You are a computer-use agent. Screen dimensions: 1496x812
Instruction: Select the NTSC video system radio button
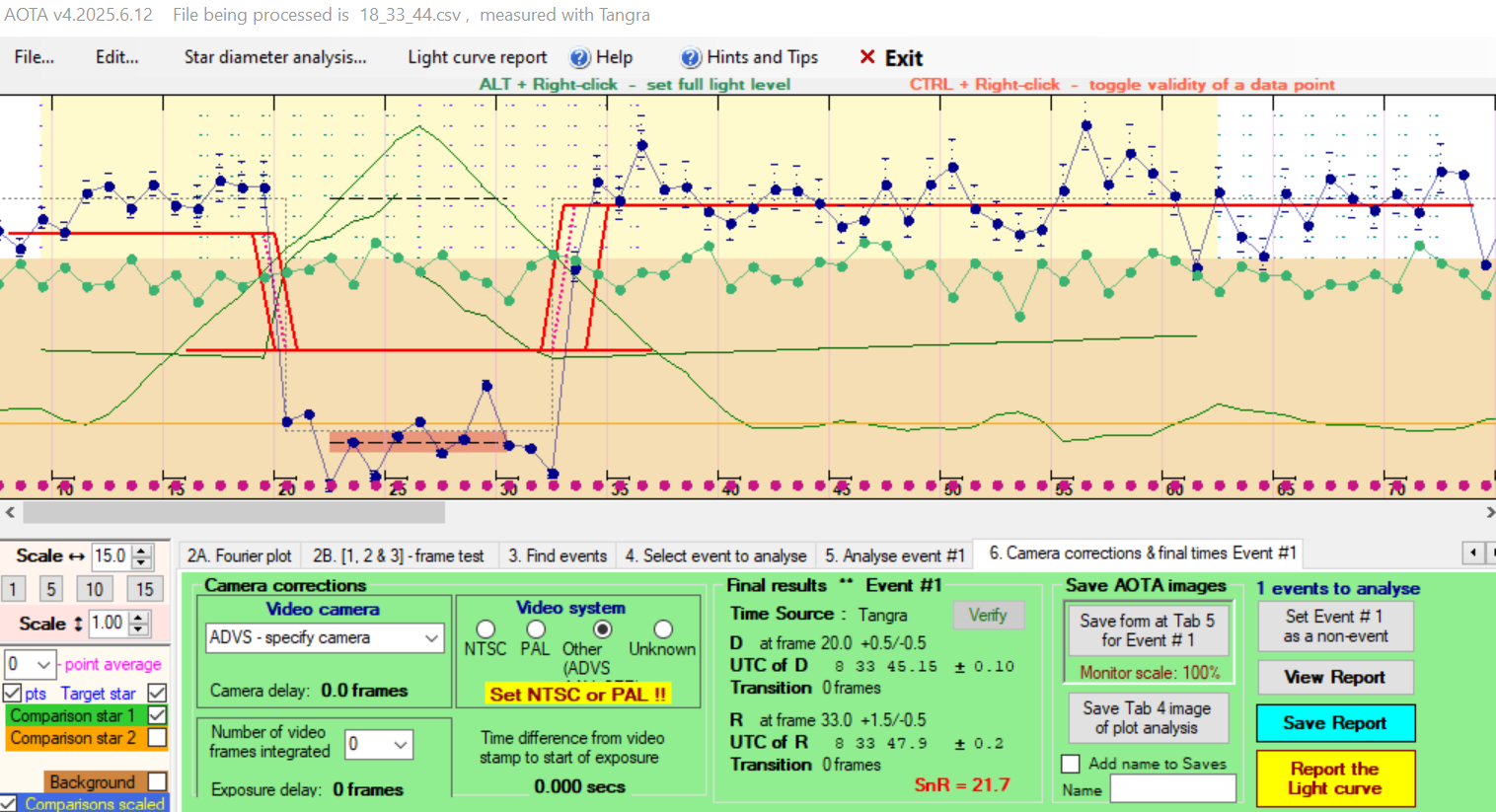[486, 629]
